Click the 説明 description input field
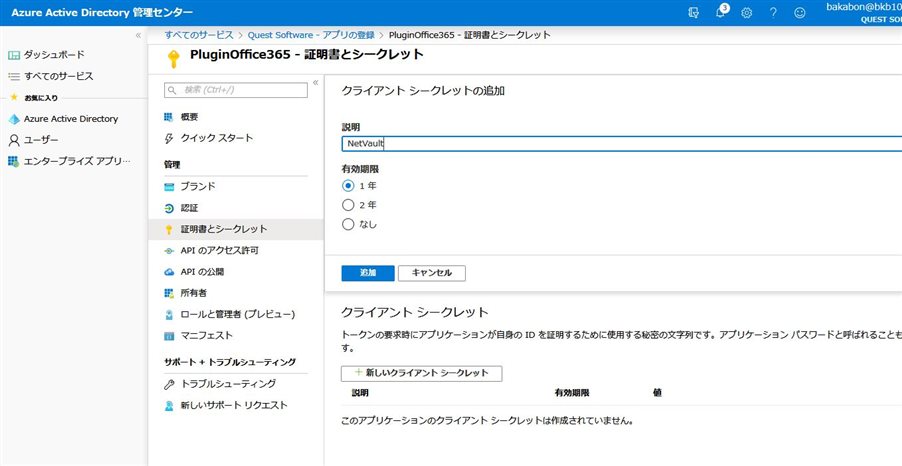The width and height of the screenshot is (902, 466). click(621, 144)
